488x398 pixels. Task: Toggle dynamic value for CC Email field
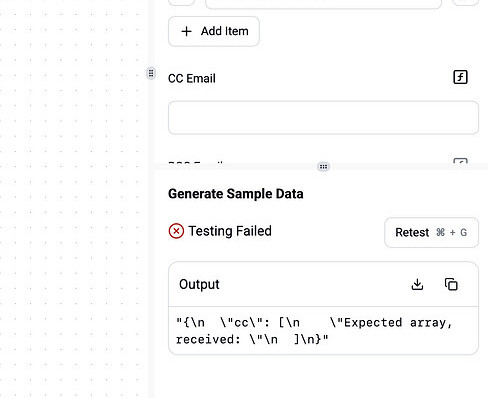coord(460,77)
